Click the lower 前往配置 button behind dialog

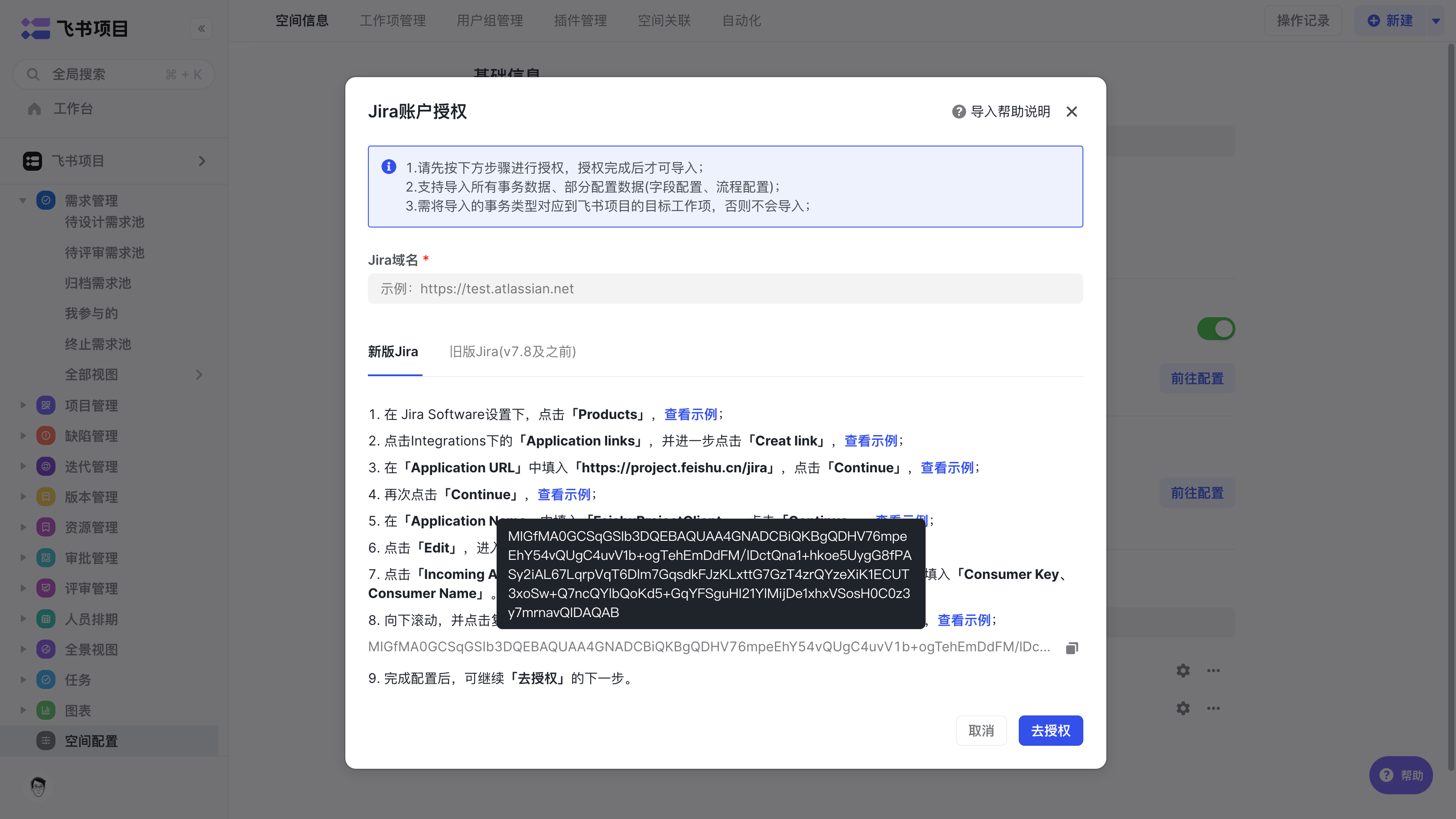point(1197,493)
